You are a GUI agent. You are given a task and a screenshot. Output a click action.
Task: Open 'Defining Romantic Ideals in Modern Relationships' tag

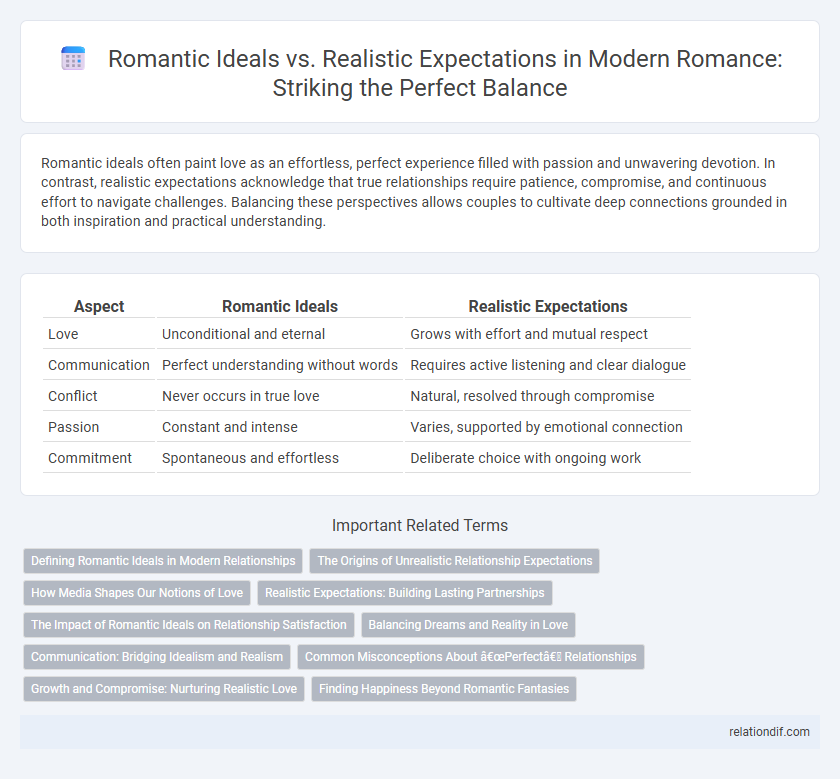163,560
